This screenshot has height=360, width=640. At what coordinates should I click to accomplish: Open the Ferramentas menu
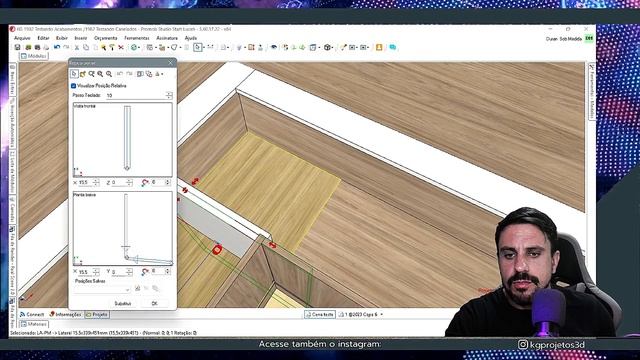pyautogui.click(x=137, y=38)
